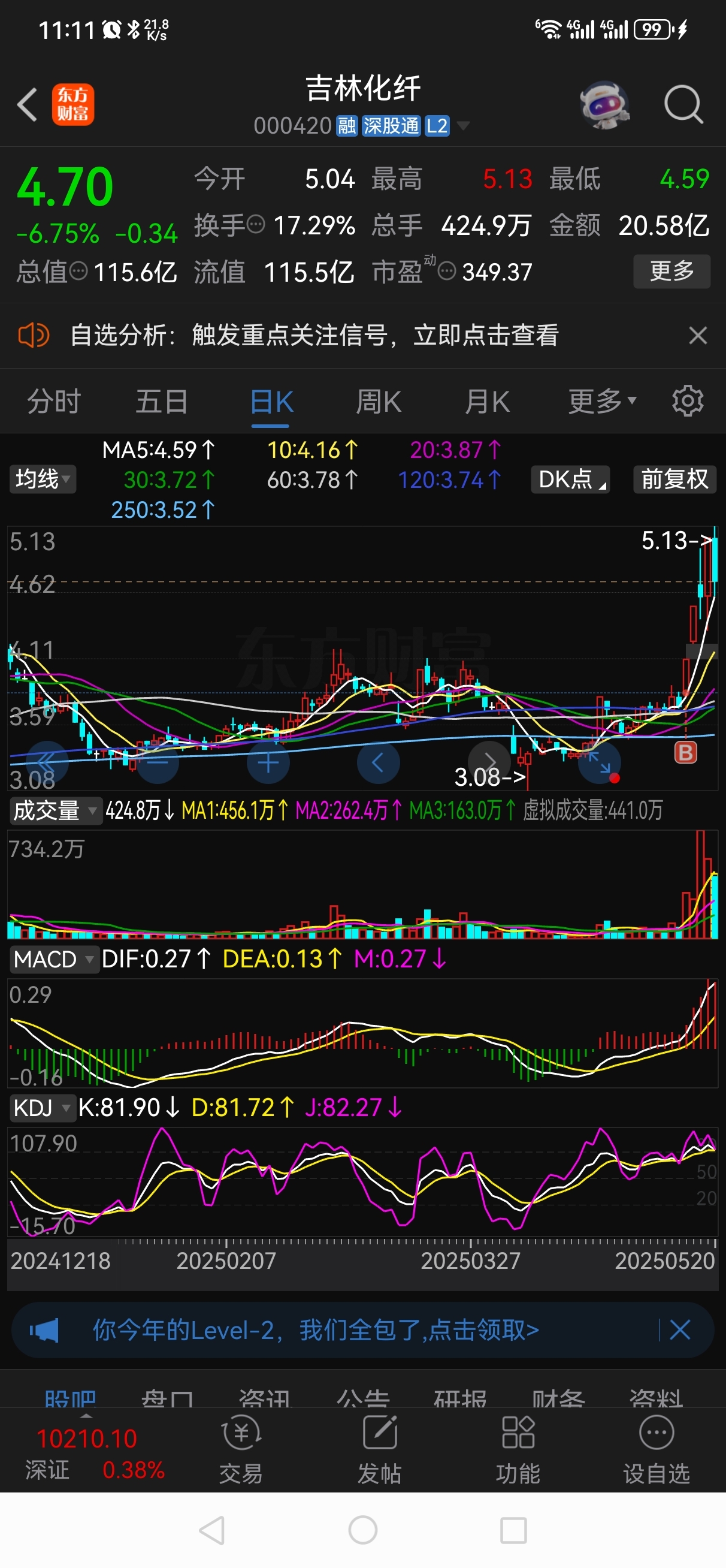The image size is (726, 1568).
Task: Open the 自选分析 signal notice
Action: tap(314, 336)
